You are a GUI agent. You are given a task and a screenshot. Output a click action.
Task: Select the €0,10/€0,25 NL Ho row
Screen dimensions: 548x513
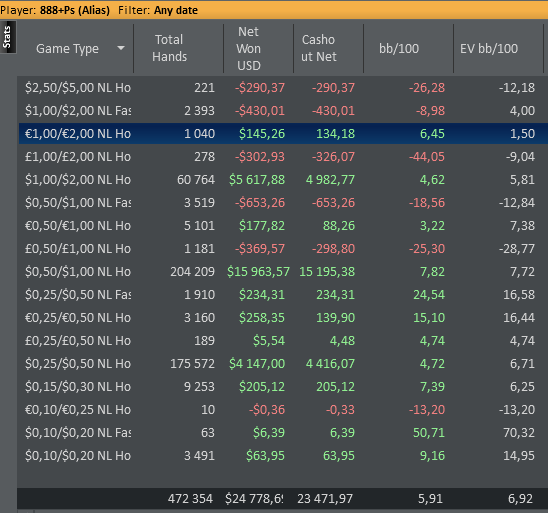click(283, 410)
